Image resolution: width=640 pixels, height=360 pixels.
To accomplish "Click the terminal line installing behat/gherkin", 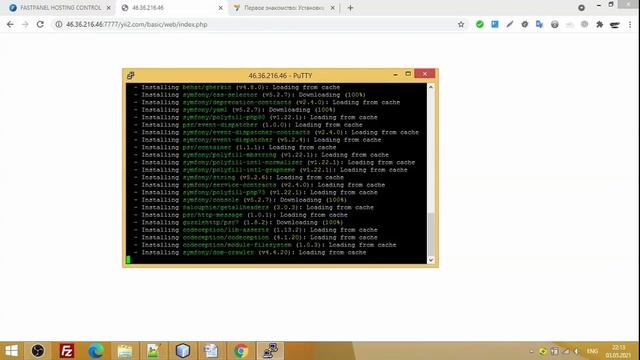I will coord(237,87).
